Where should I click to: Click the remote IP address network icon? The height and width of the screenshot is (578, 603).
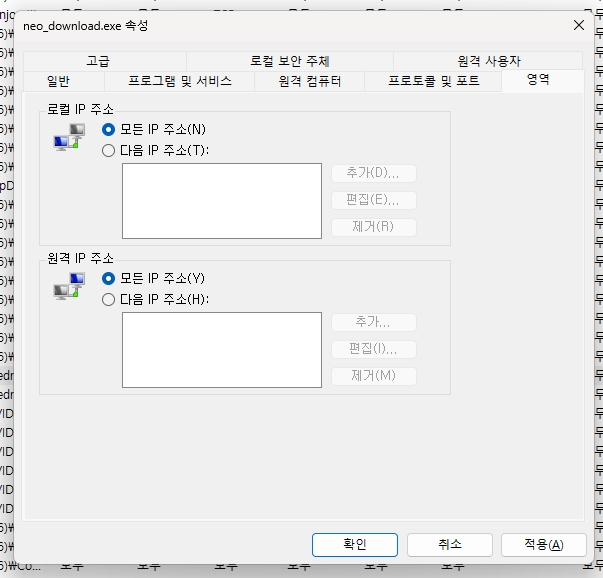click(x=69, y=288)
